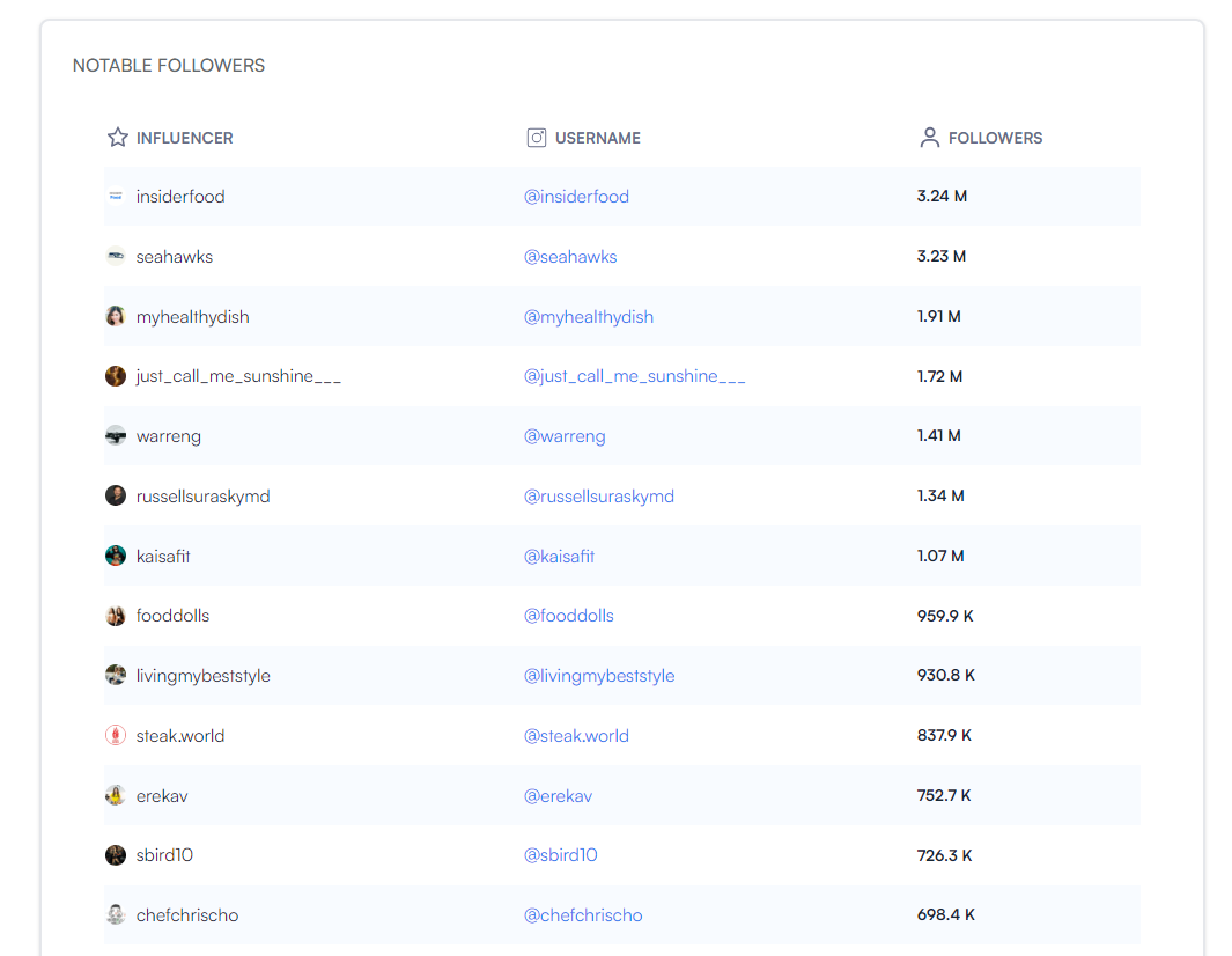
Task: Click the 3.24 M followers value
Action: coord(941,196)
